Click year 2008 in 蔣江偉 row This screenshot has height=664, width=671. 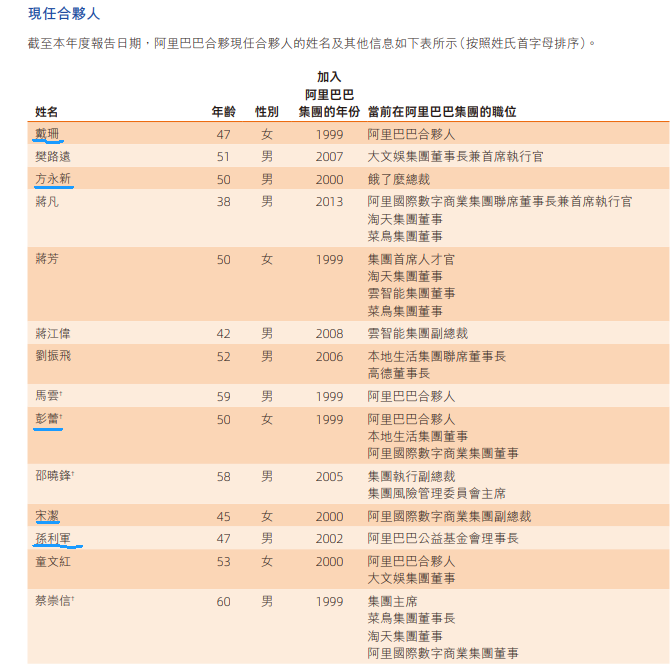(x=330, y=334)
